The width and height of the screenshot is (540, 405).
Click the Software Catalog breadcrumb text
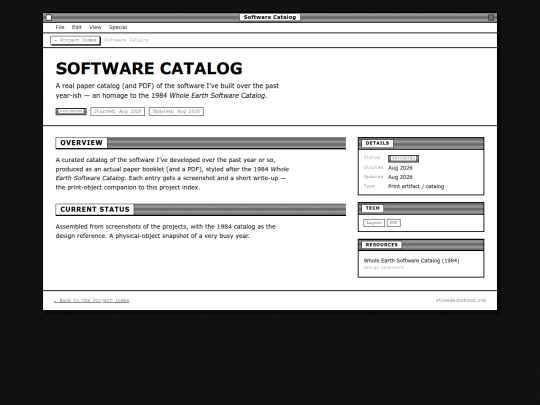126,40
